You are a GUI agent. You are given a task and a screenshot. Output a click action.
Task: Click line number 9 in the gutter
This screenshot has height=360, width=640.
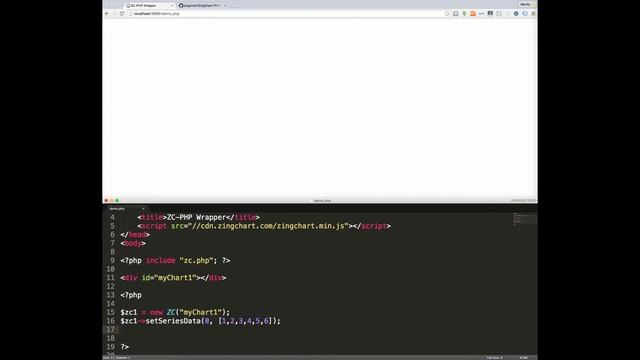click(112, 260)
